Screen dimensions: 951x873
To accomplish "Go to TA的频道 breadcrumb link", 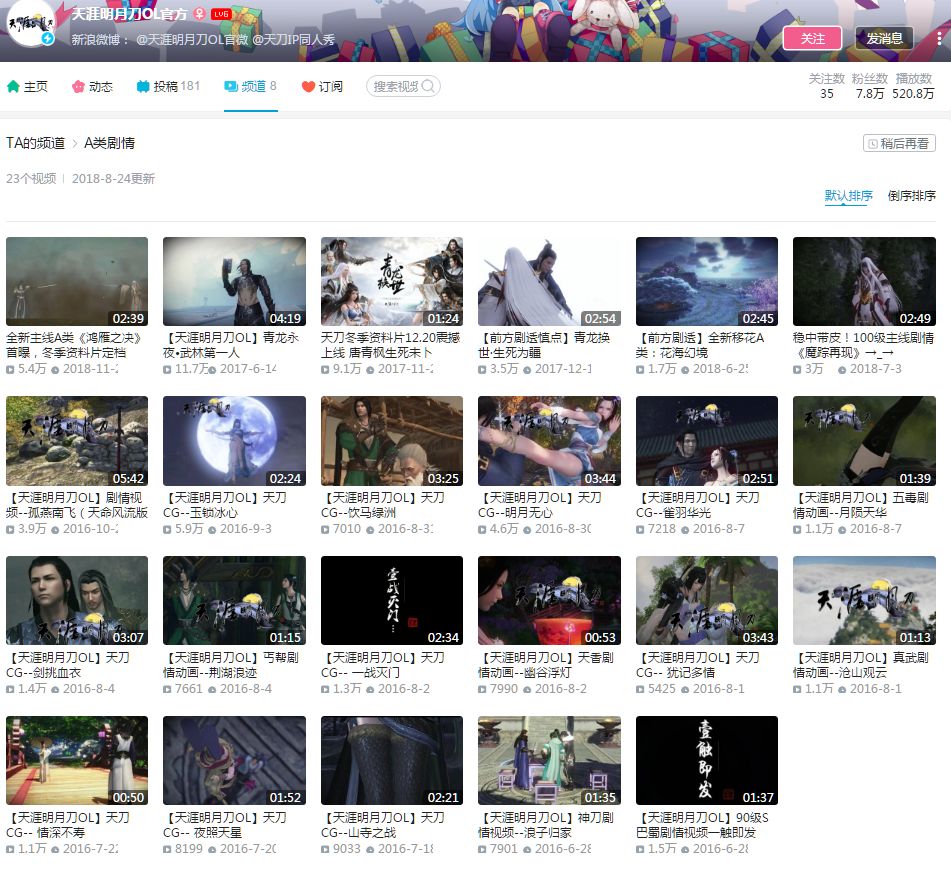I will [x=35, y=143].
